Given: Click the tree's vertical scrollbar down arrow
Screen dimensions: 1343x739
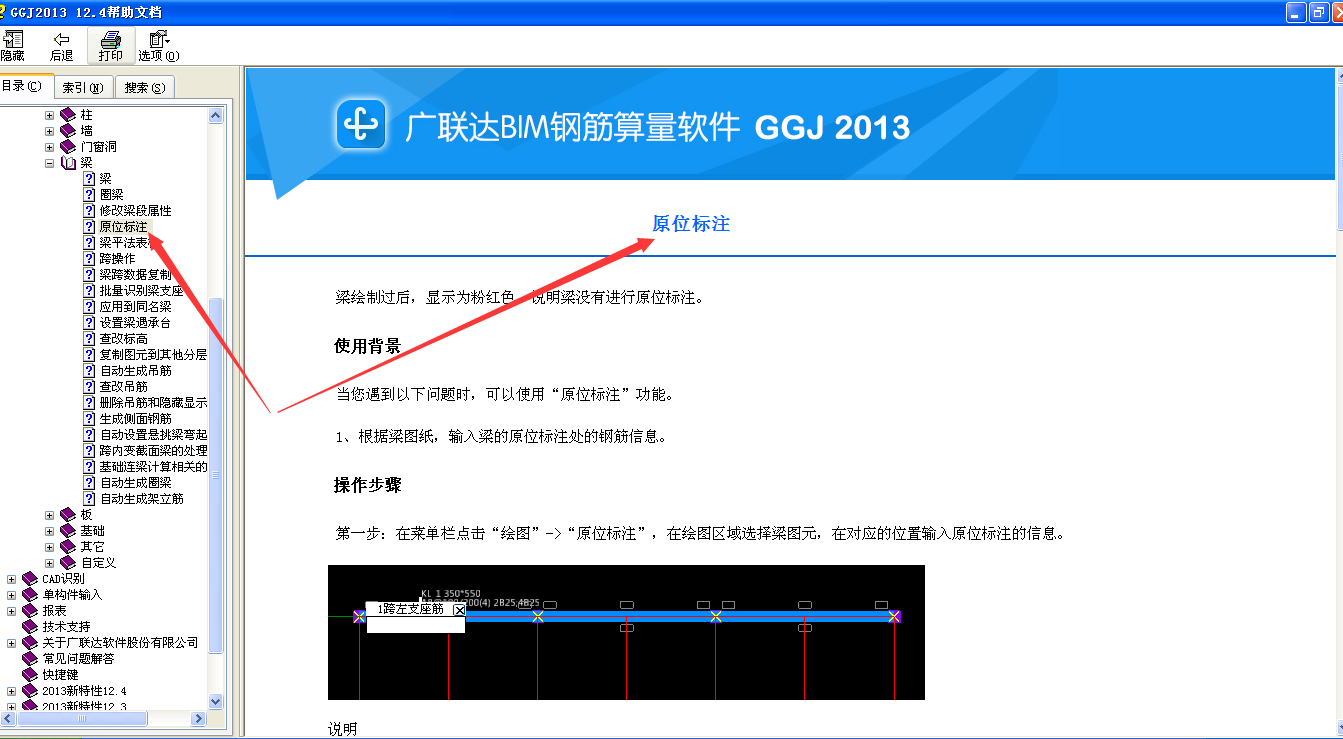Looking at the screenshot, I should [x=215, y=702].
